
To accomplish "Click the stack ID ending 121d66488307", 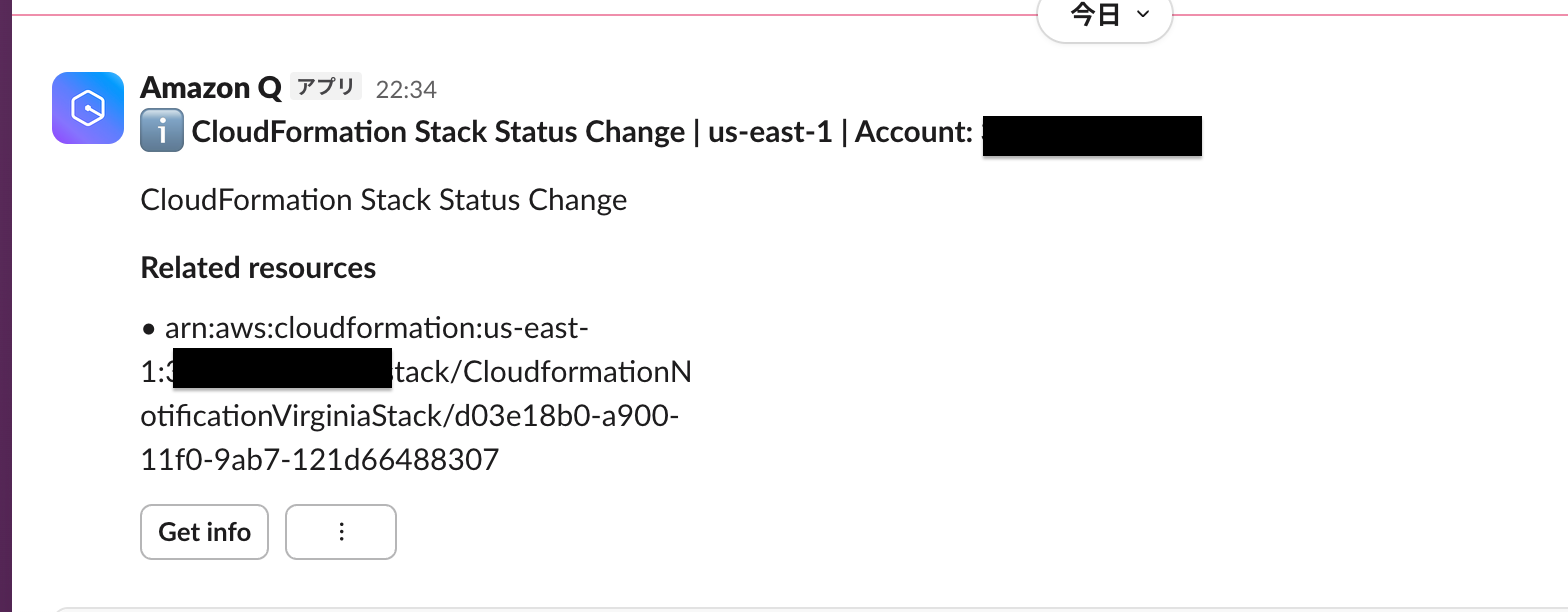I will coord(320,460).
